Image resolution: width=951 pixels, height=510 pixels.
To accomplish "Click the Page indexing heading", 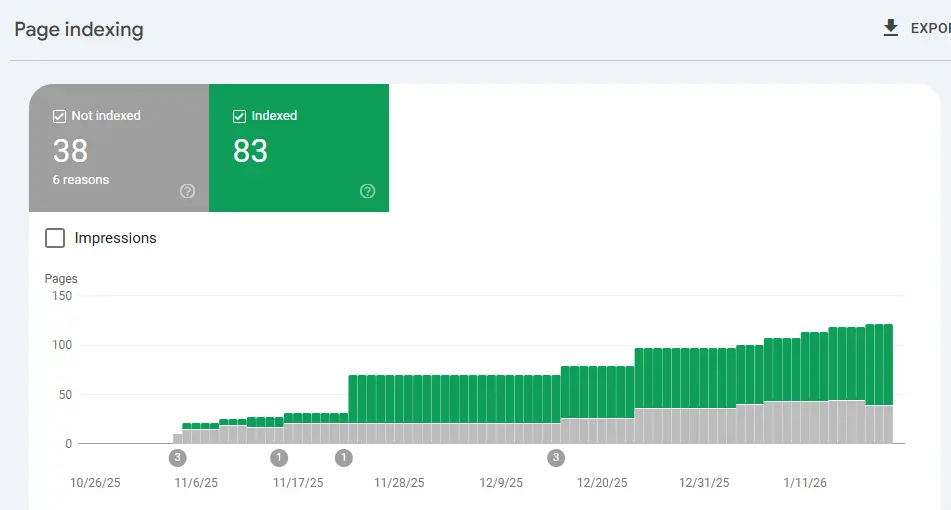I will pyautogui.click(x=79, y=29).
